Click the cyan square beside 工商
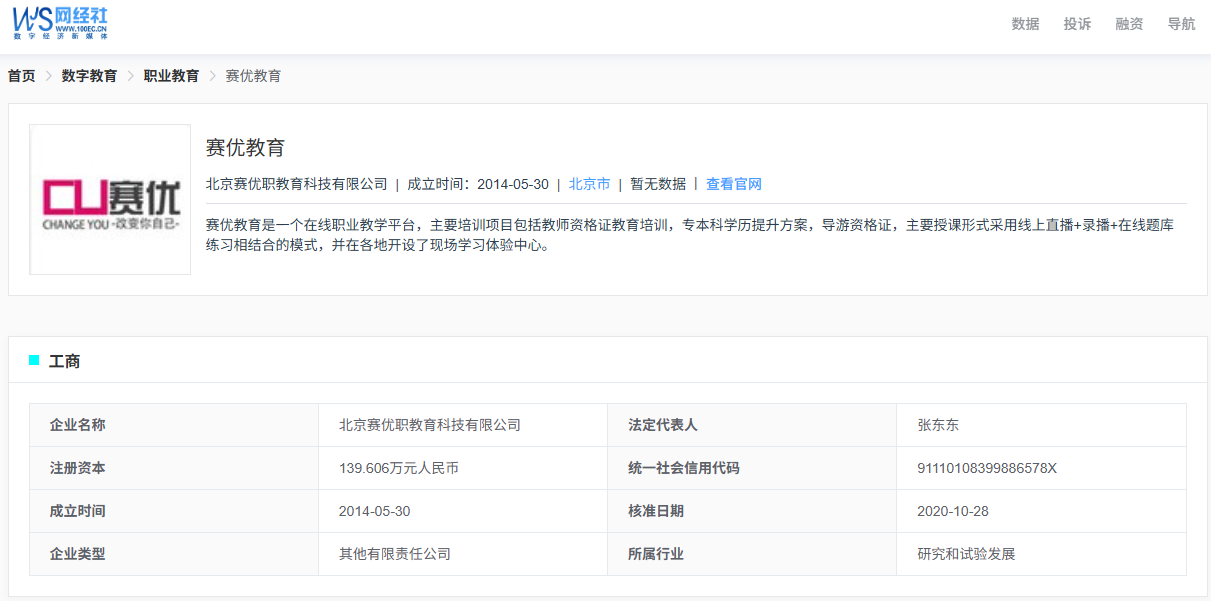 pyautogui.click(x=34, y=360)
